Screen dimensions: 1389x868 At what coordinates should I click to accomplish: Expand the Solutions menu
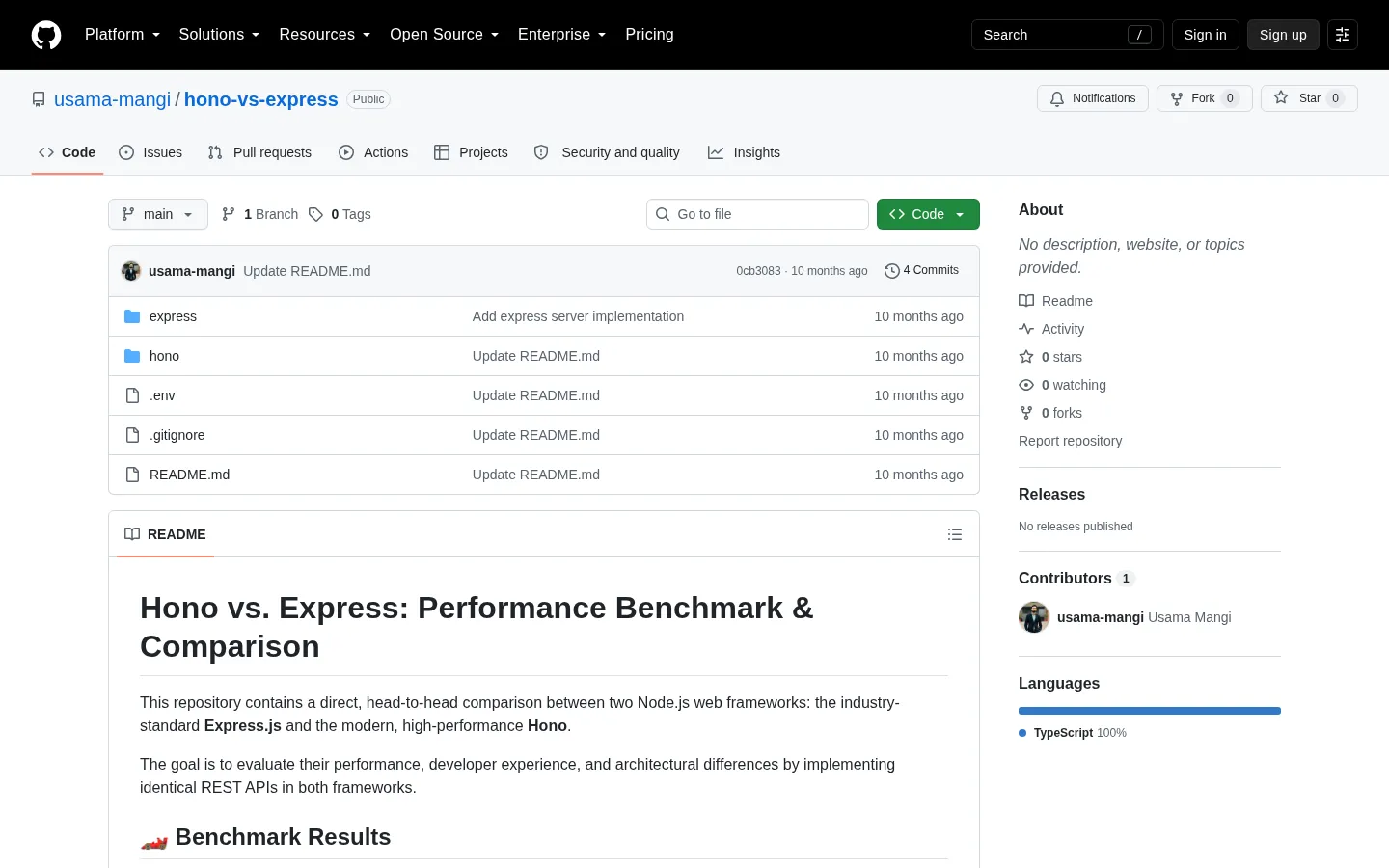point(219,35)
